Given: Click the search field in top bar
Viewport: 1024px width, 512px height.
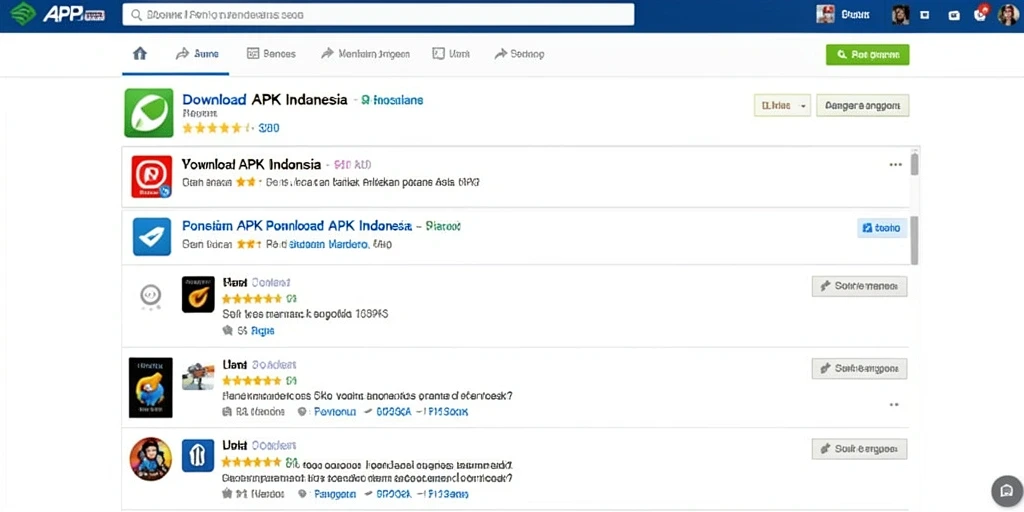Looking at the screenshot, I should [378, 14].
